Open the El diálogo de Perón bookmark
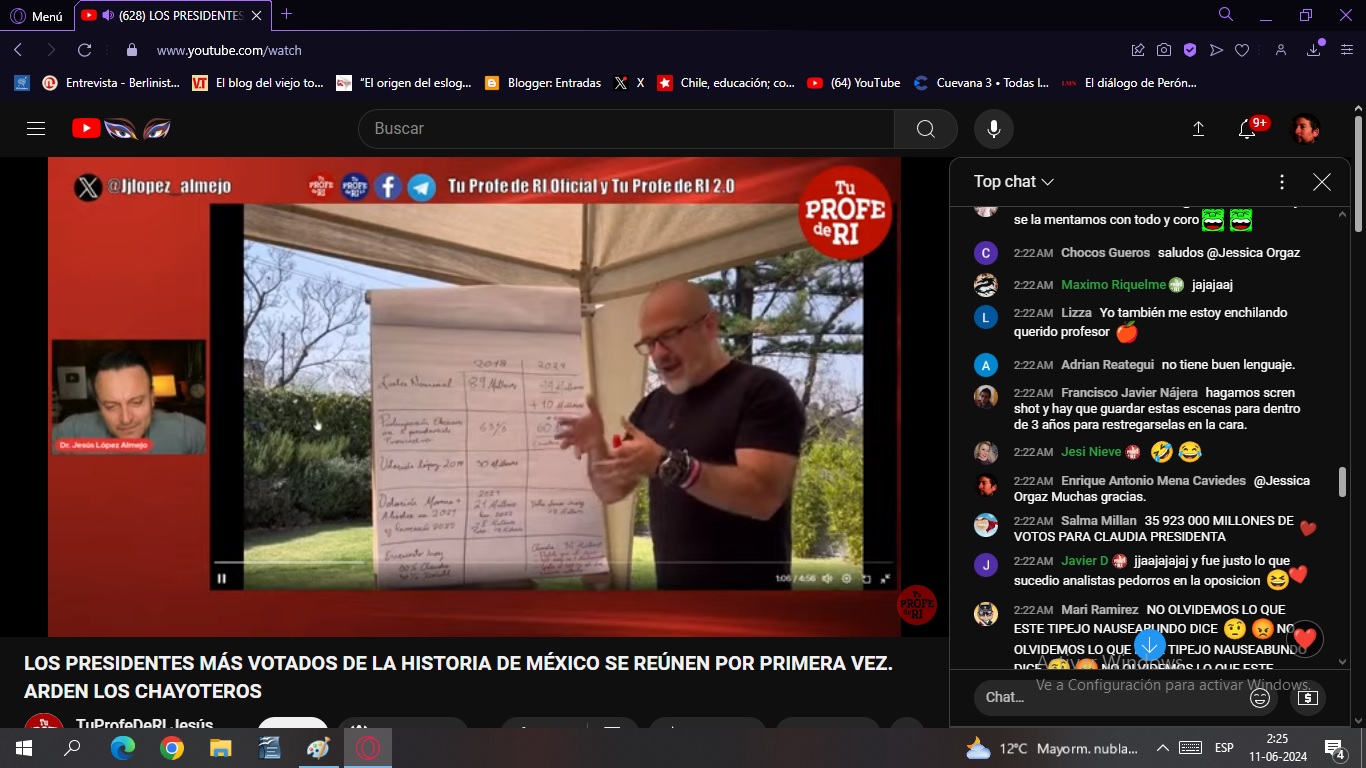Screen dimensions: 1366x768 tap(1129, 83)
